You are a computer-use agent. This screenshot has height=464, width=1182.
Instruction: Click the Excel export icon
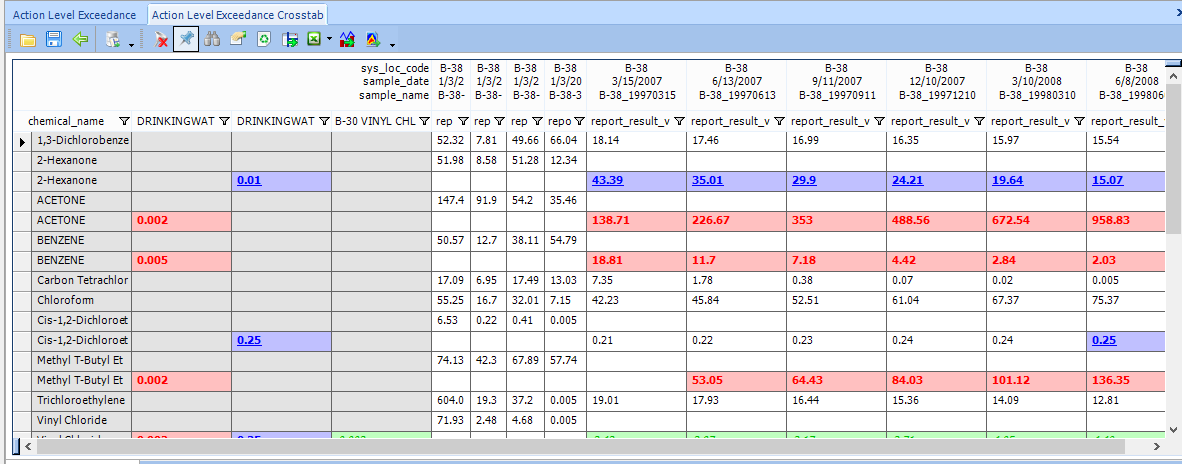(315, 40)
